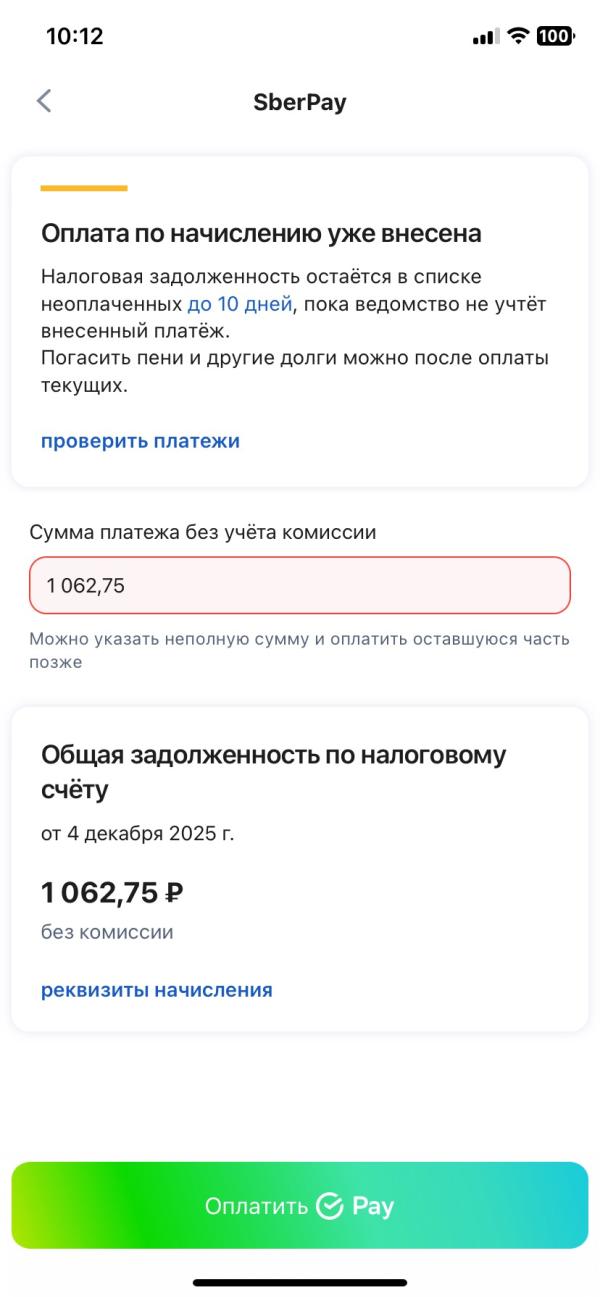Tap the "Оплата по начислению уже внесена" heading
Screen dimensions: 600x1297
[261, 234]
